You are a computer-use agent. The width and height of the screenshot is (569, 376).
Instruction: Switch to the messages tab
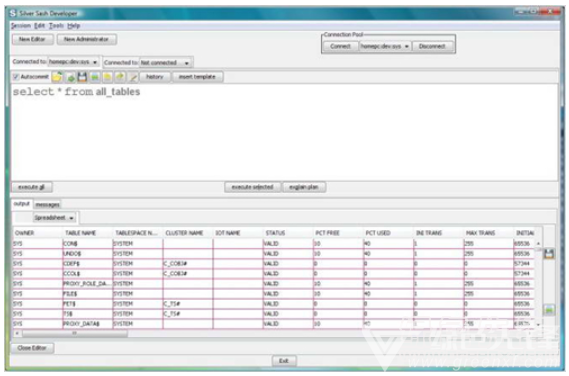(x=48, y=205)
